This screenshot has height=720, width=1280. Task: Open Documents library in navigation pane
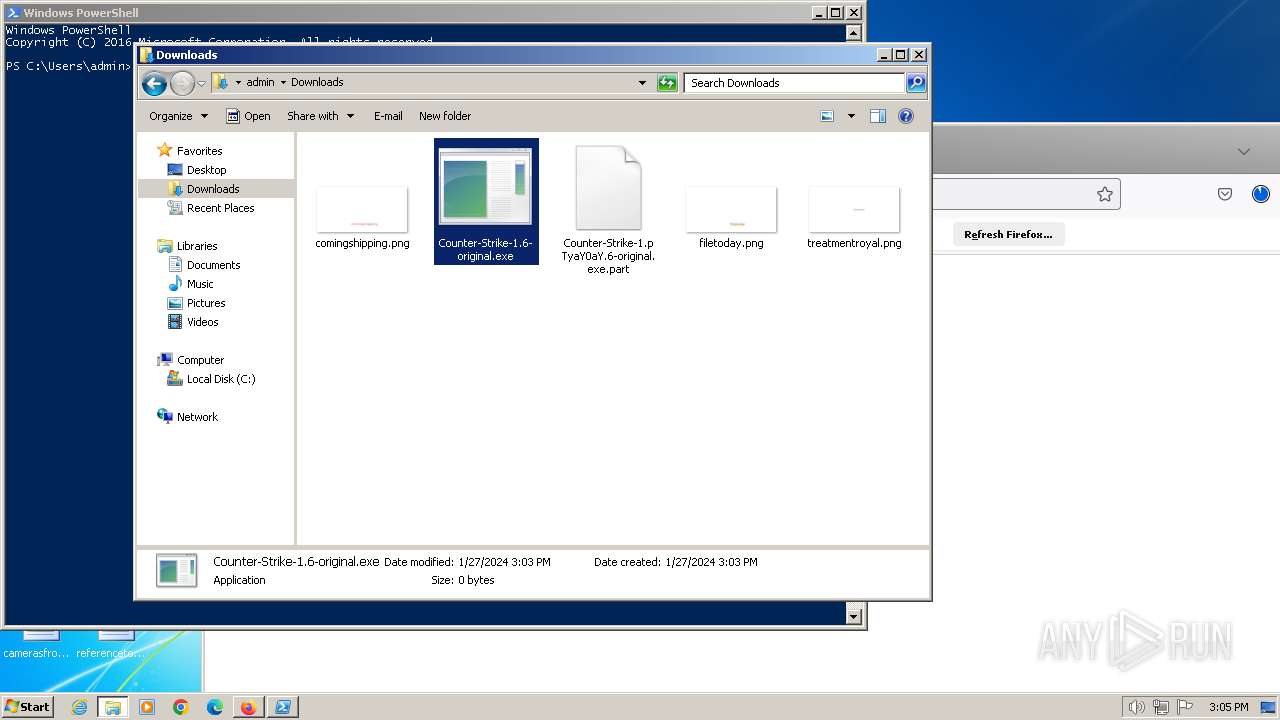[x=203, y=265]
